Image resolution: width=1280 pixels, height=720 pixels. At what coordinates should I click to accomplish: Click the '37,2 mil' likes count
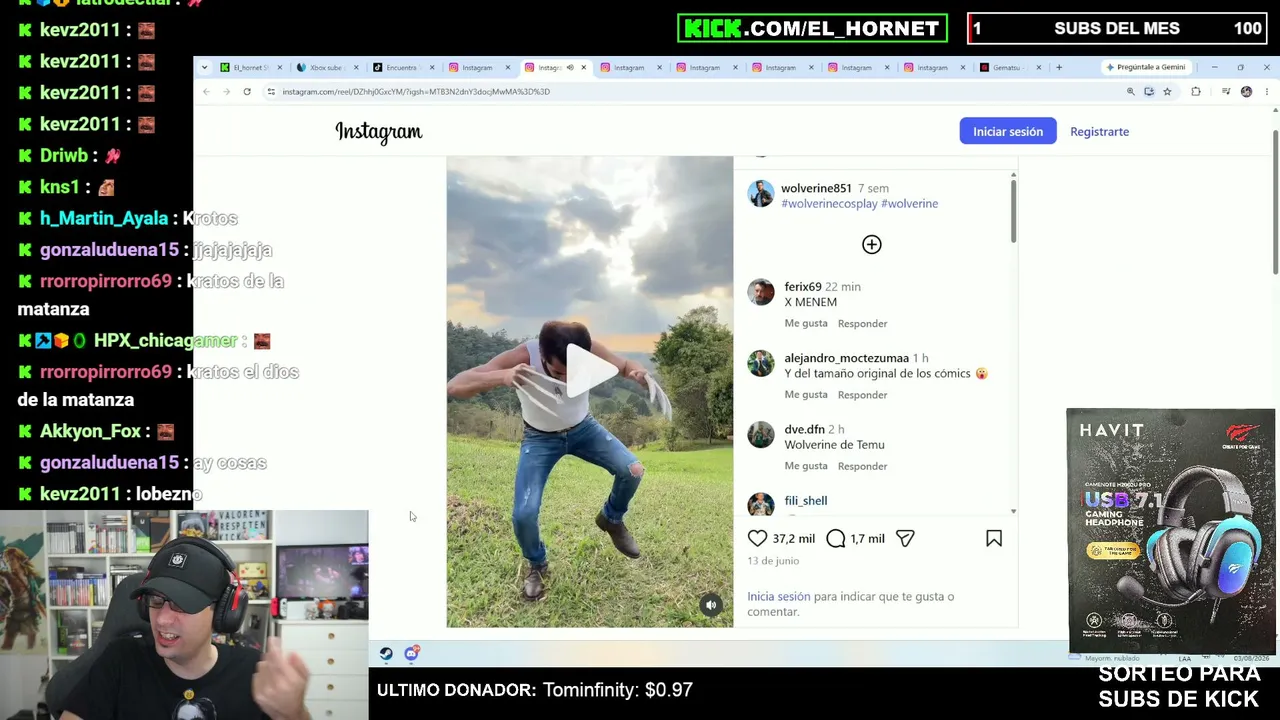coord(794,539)
